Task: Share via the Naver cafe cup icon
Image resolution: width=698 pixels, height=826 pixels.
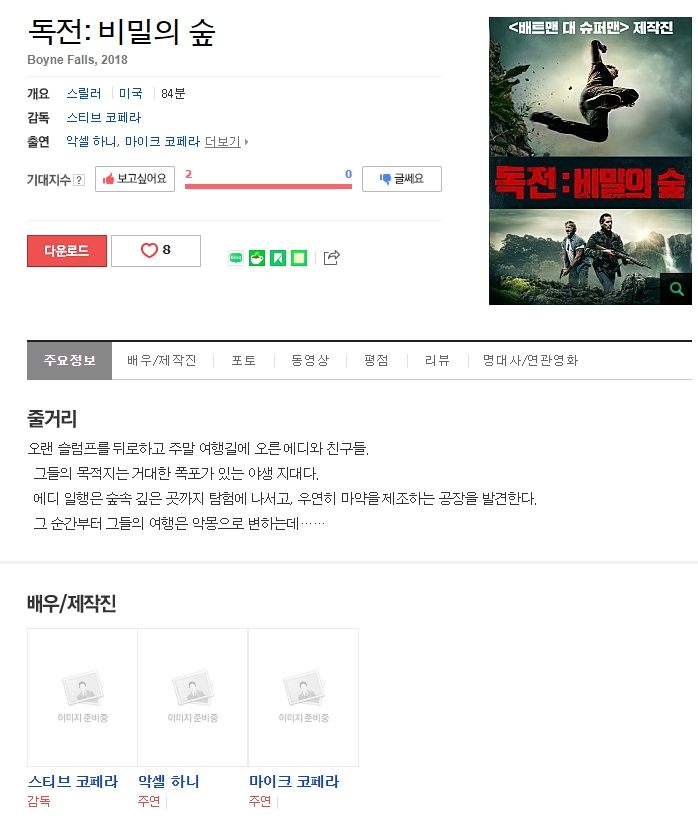Action: pos(257,258)
